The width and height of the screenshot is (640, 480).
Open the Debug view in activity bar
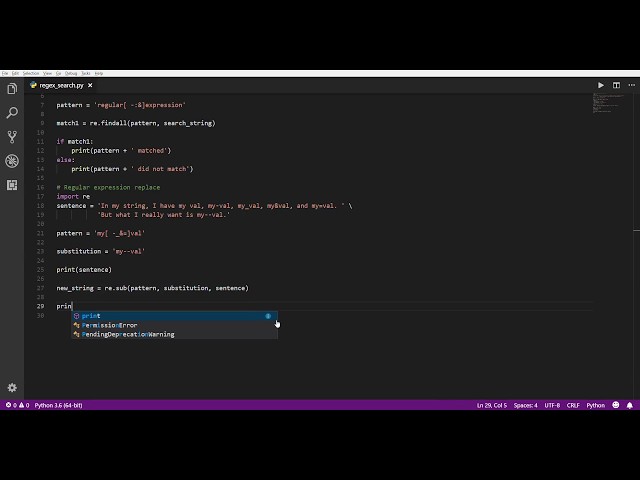(12, 161)
